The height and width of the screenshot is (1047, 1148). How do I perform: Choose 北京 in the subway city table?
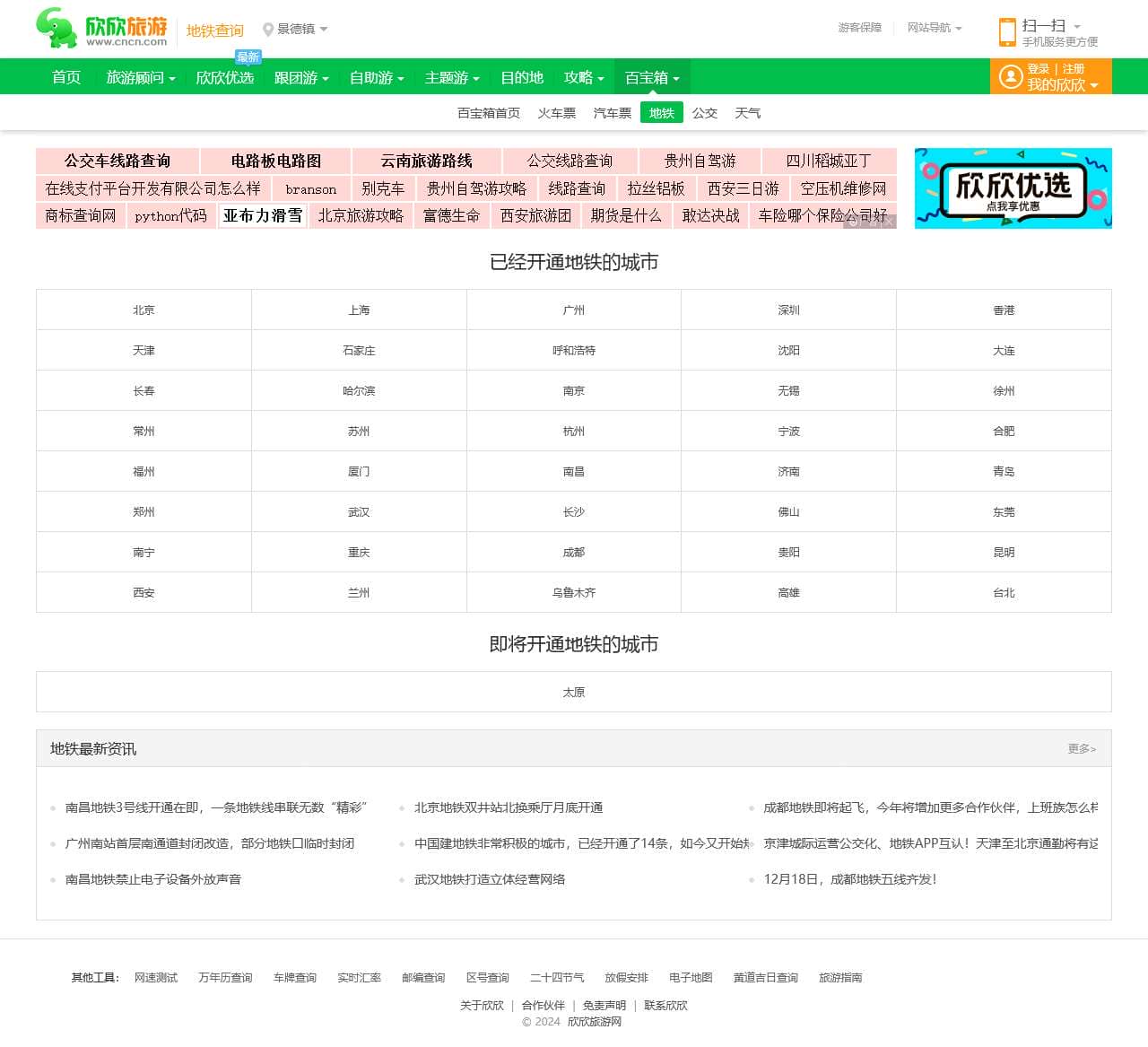(x=143, y=310)
